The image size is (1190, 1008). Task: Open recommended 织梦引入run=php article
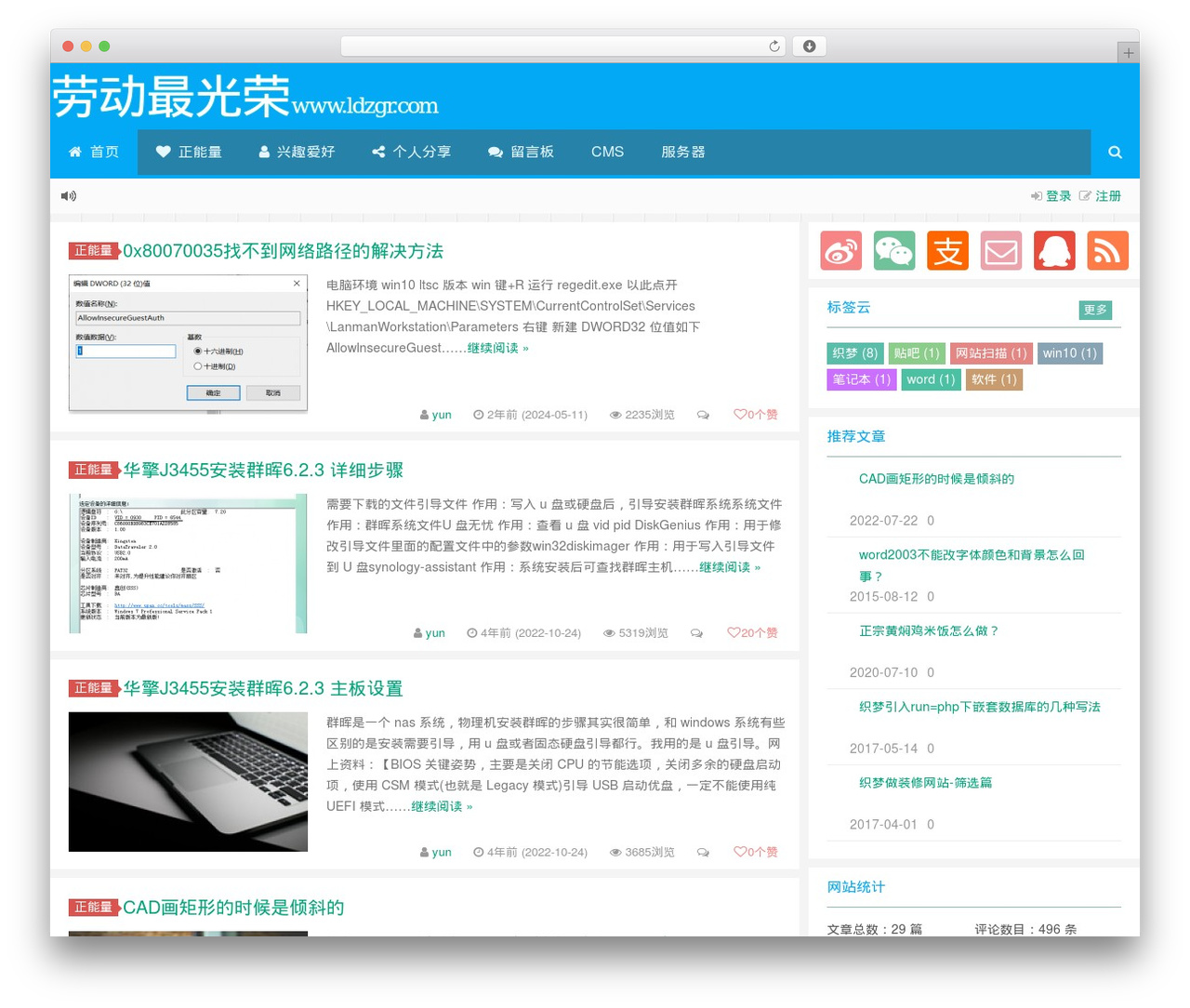tap(980, 707)
